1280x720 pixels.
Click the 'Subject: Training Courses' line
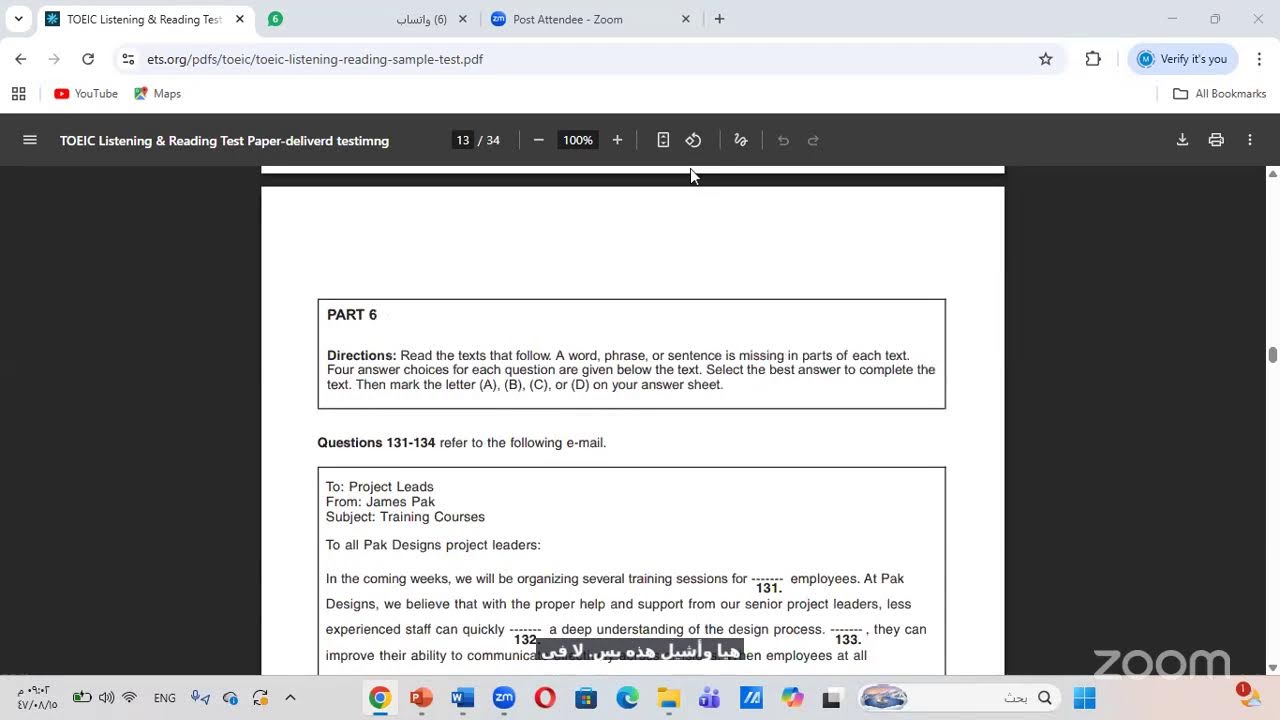[x=405, y=517]
